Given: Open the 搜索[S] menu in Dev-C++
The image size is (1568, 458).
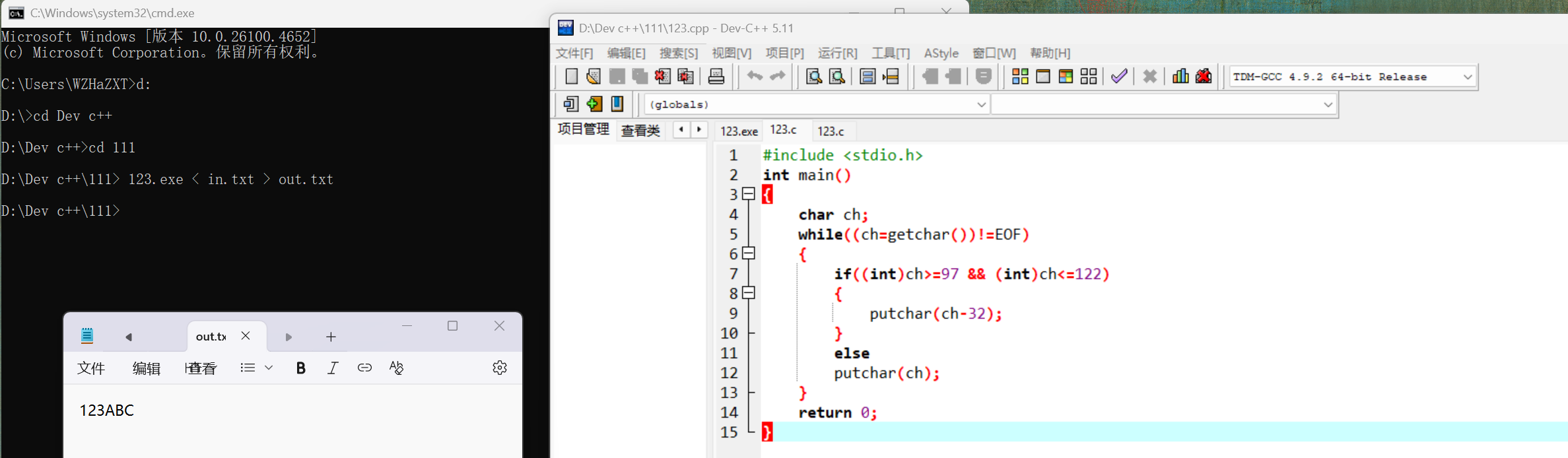Looking at the screenshot, I should pos(679,53).
